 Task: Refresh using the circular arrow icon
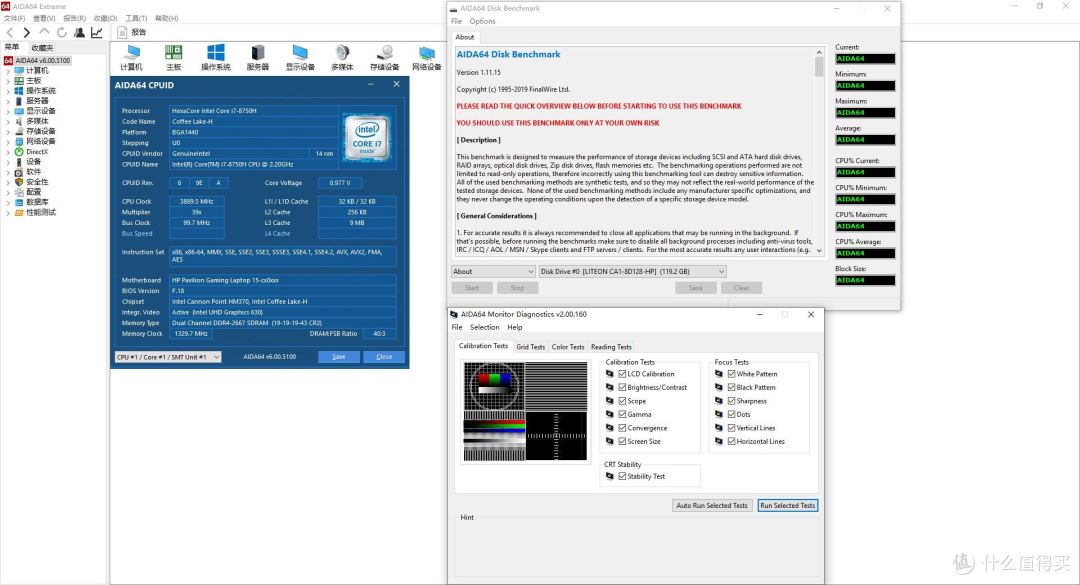pyautogui.click(x=61, y=32)
